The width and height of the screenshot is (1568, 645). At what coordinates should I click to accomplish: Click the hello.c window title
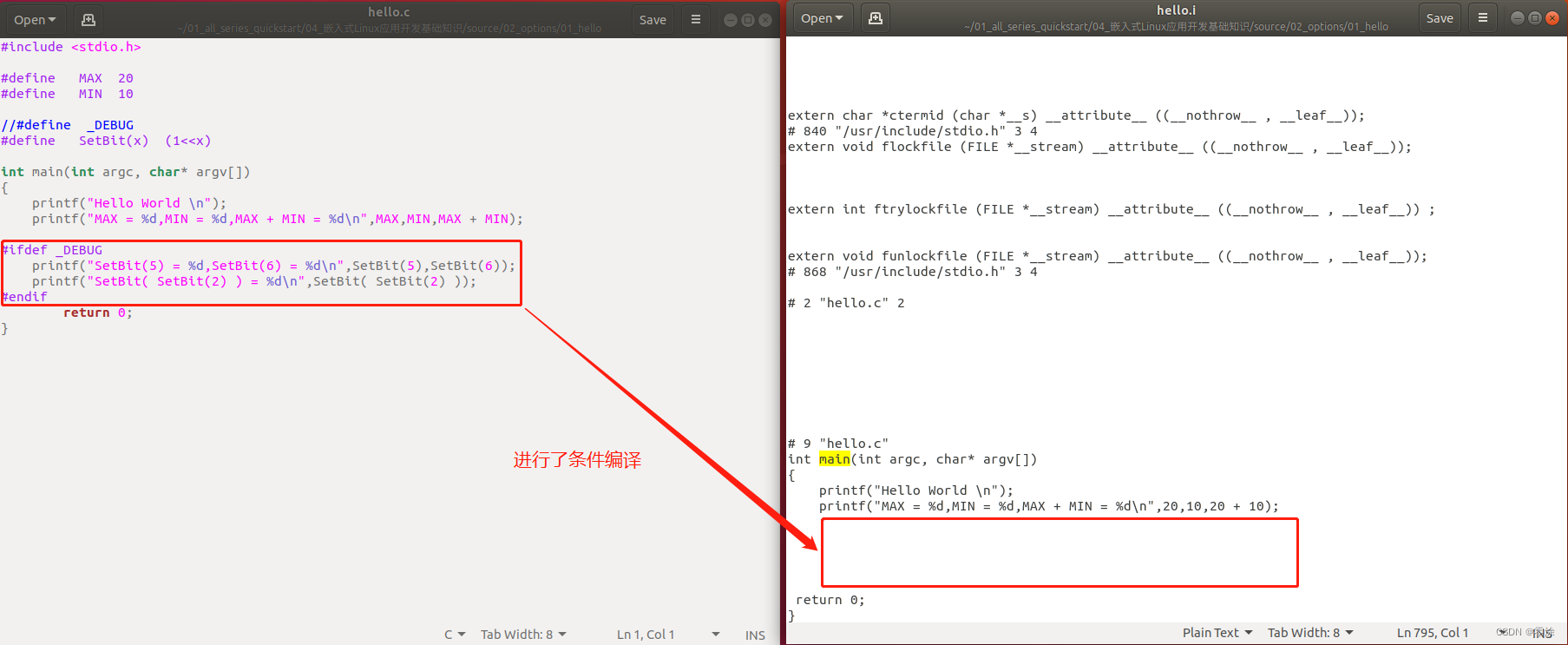[389, 12]
